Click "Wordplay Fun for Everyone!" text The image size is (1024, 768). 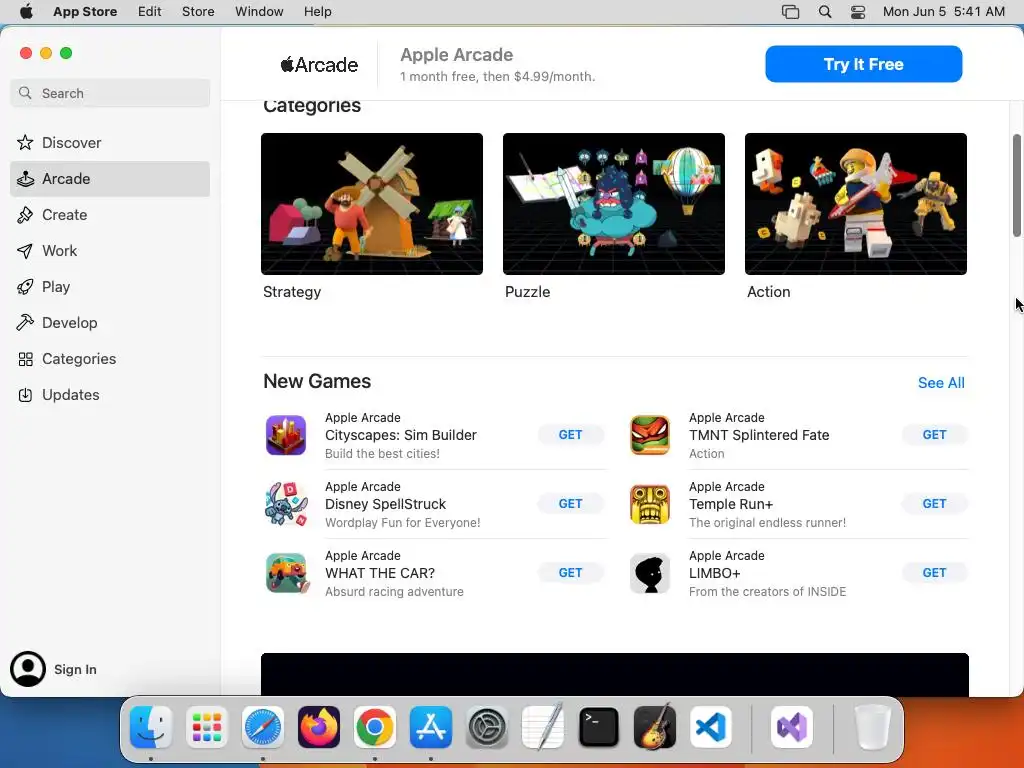click(x=402, y=523)
